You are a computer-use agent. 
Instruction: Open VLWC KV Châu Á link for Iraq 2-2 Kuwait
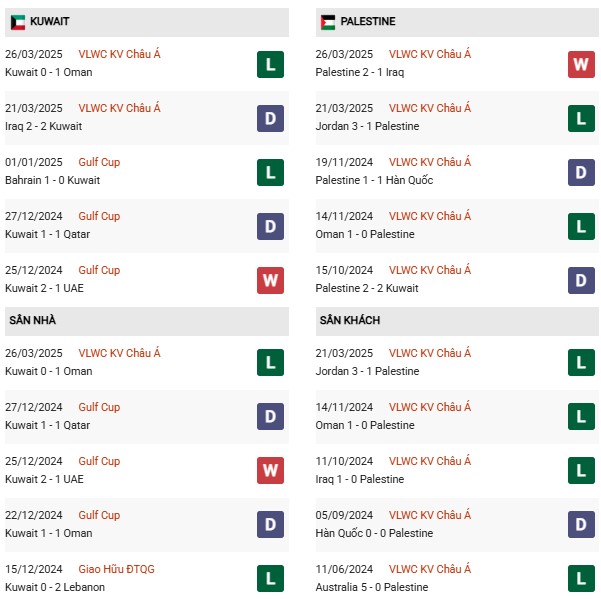[x=119, y=108]
